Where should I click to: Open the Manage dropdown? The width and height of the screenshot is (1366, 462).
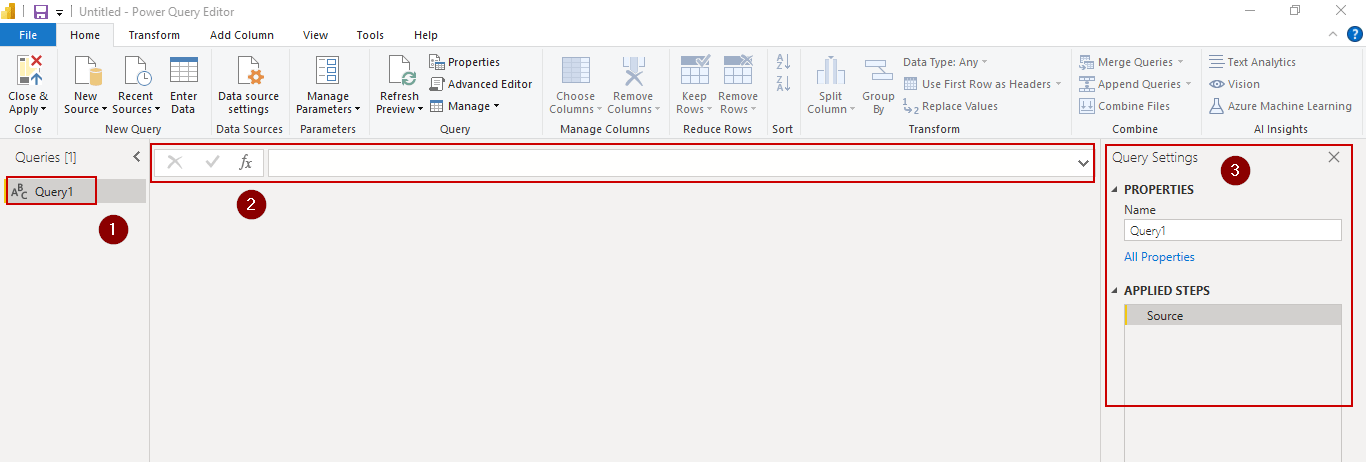coord(465,106)
